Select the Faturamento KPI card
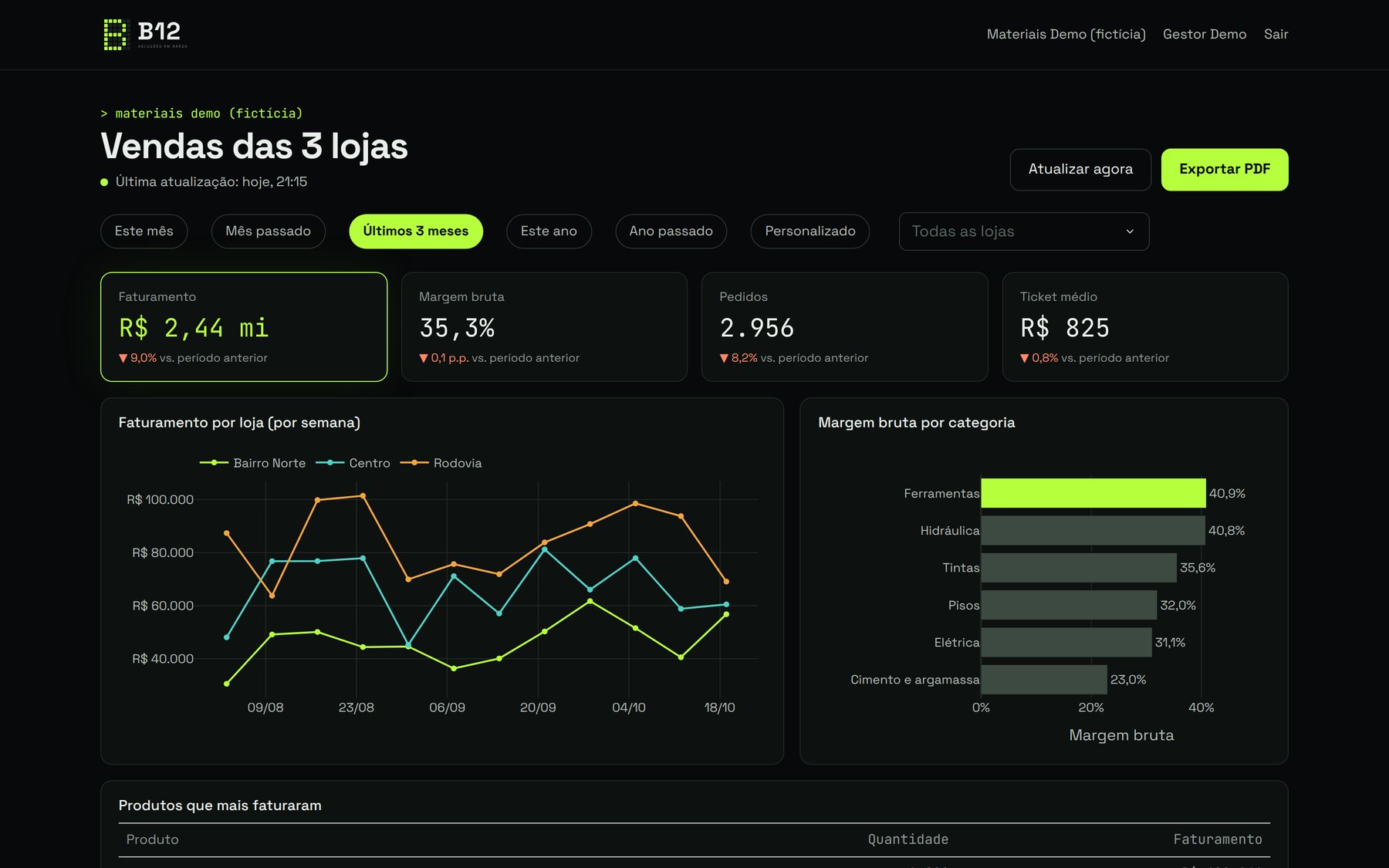 tap(244, 327)
